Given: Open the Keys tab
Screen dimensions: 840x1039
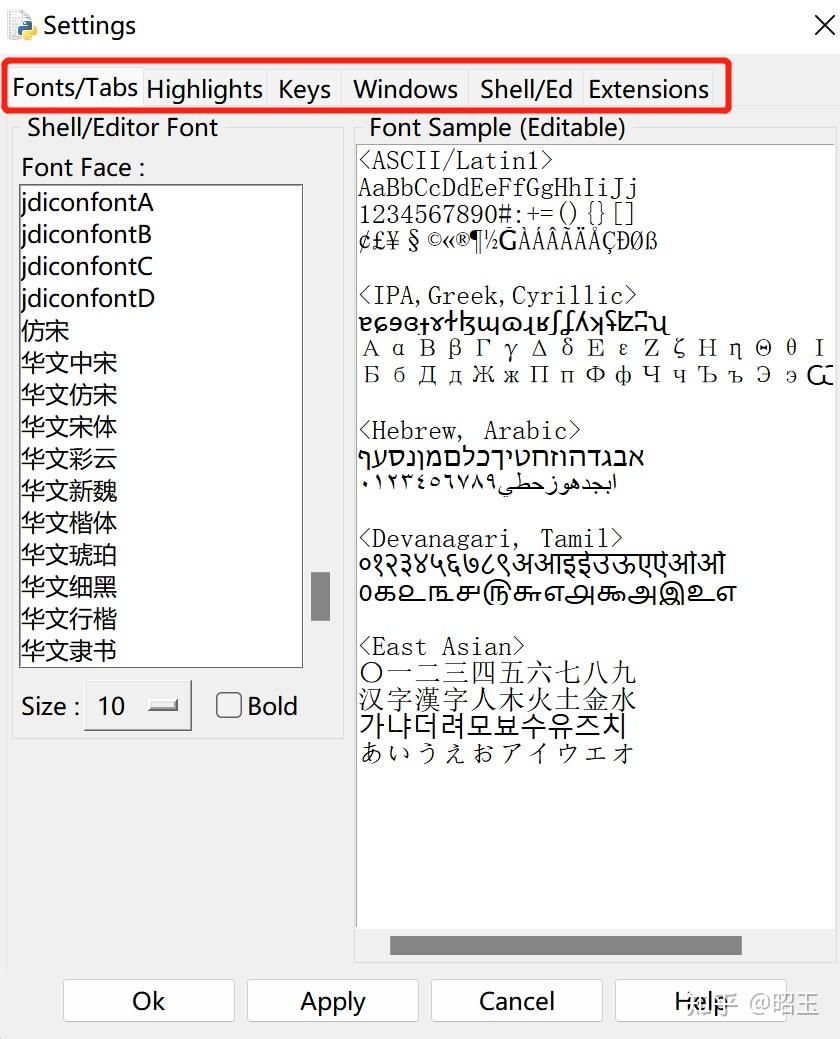Looking at the screenshot, I should coord(304,89).
